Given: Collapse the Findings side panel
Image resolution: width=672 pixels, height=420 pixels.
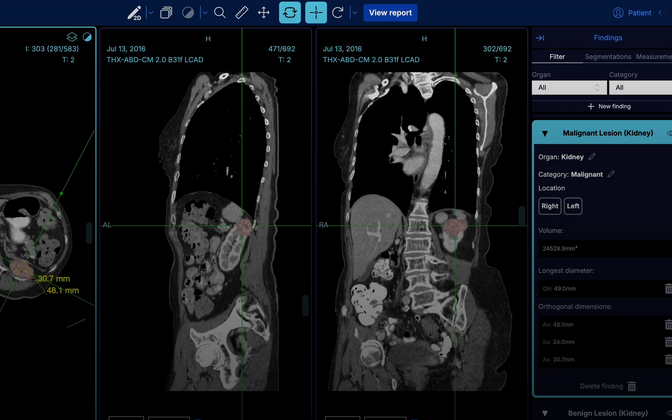Looking at the screenshot, I should tap(541, 38).
